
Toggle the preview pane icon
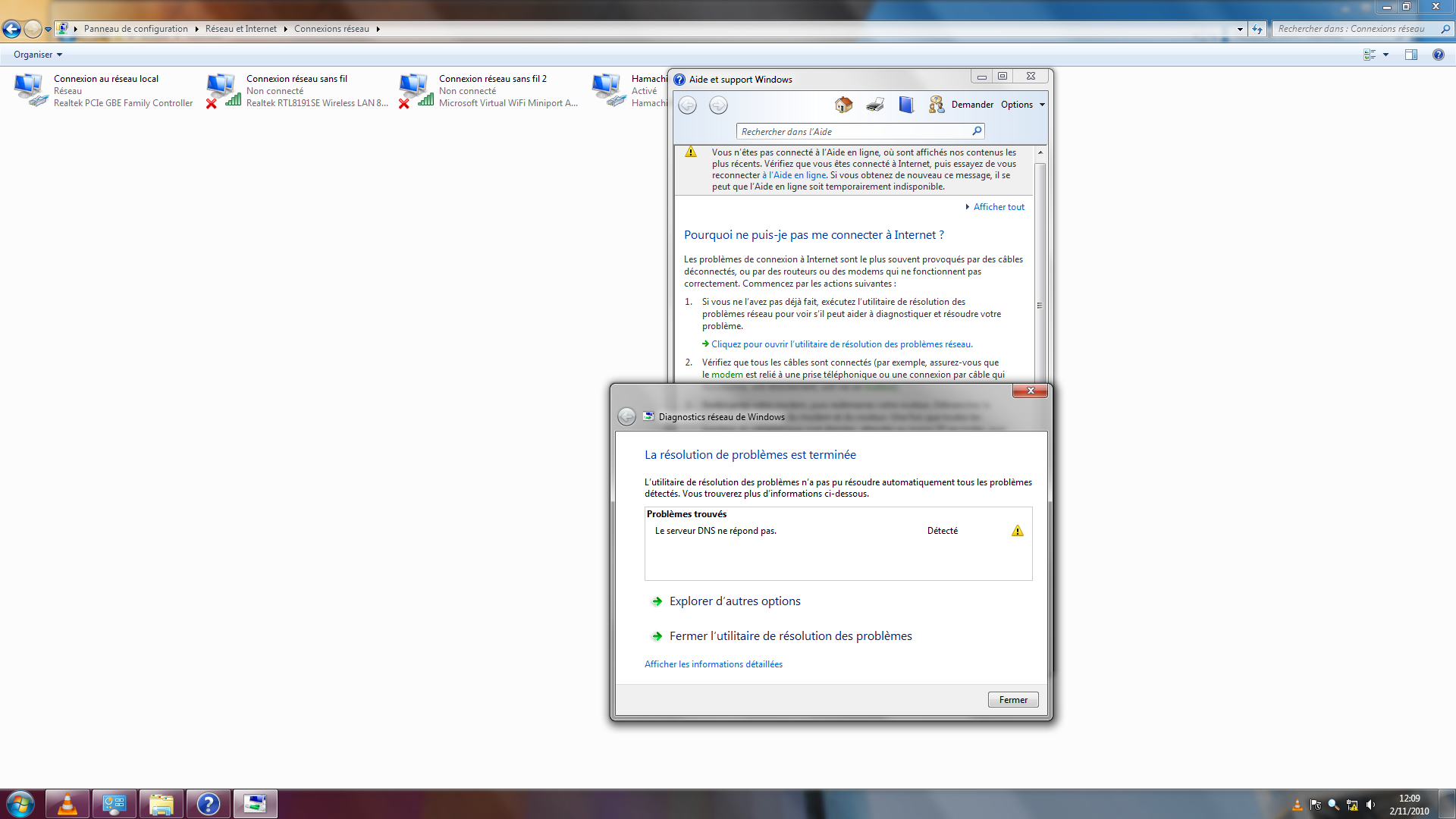tap(1410, 55)
